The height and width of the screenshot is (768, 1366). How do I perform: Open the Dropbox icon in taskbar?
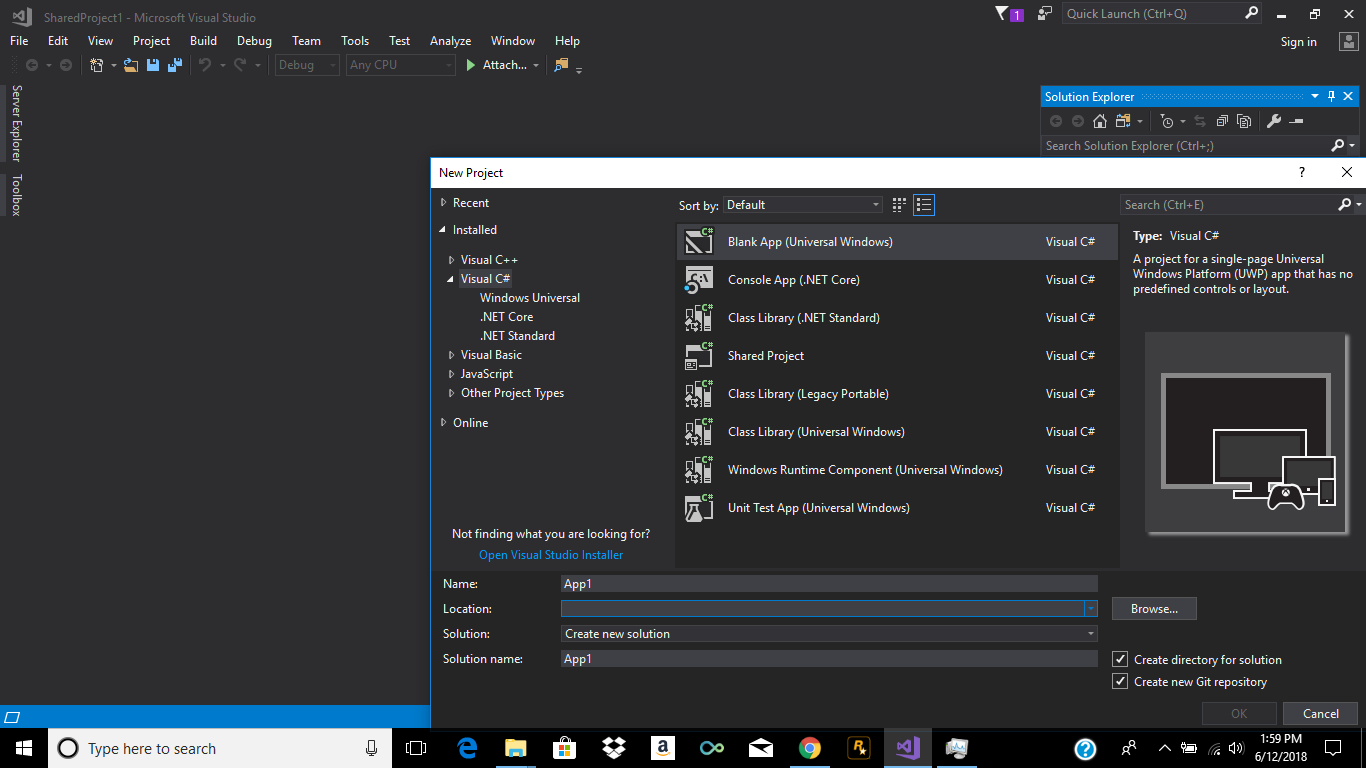[x=613, y=748]
